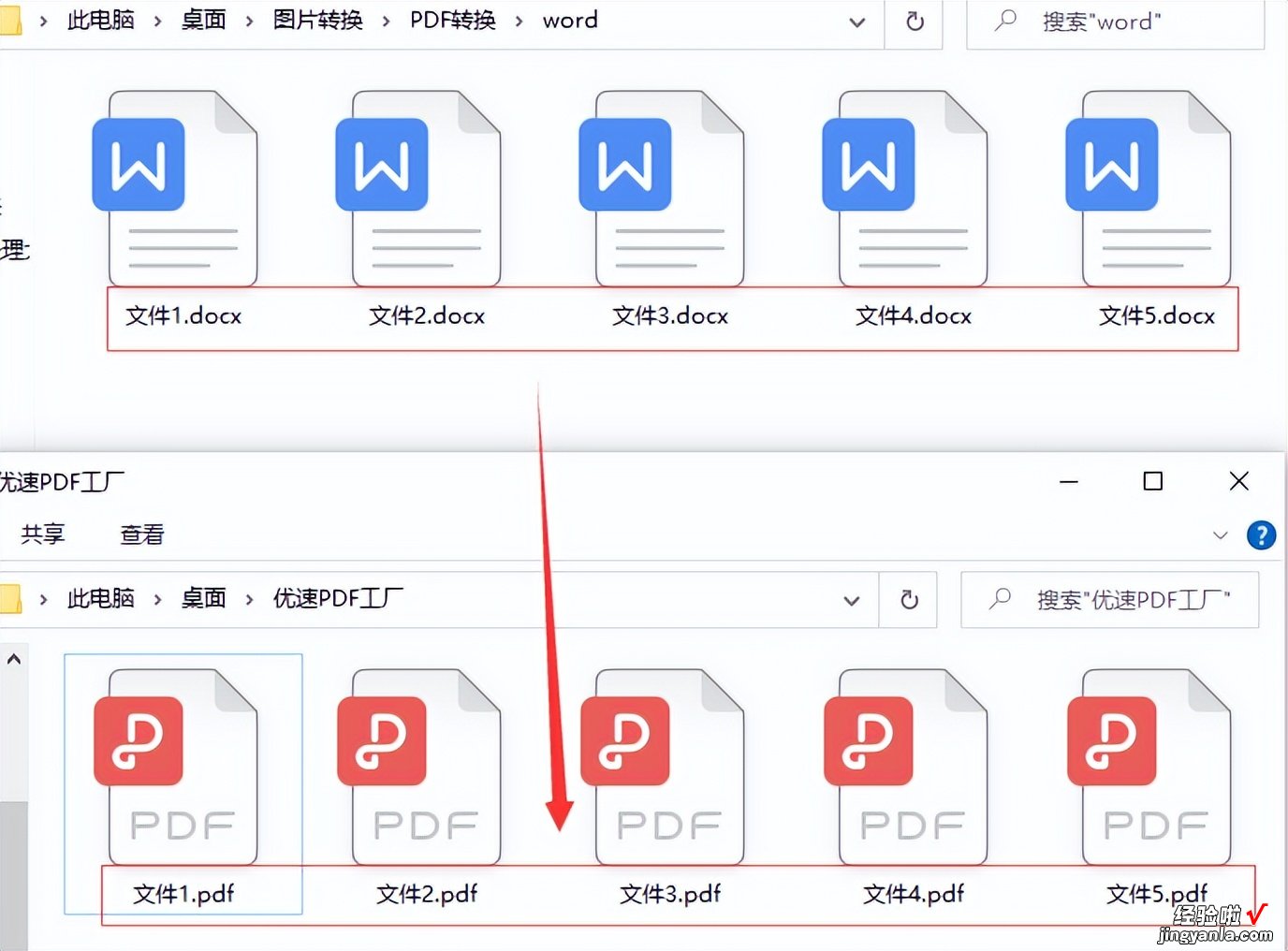Click the 文件2.docx file name
The height and width of the screenshot is (951, 1288).
427,316
